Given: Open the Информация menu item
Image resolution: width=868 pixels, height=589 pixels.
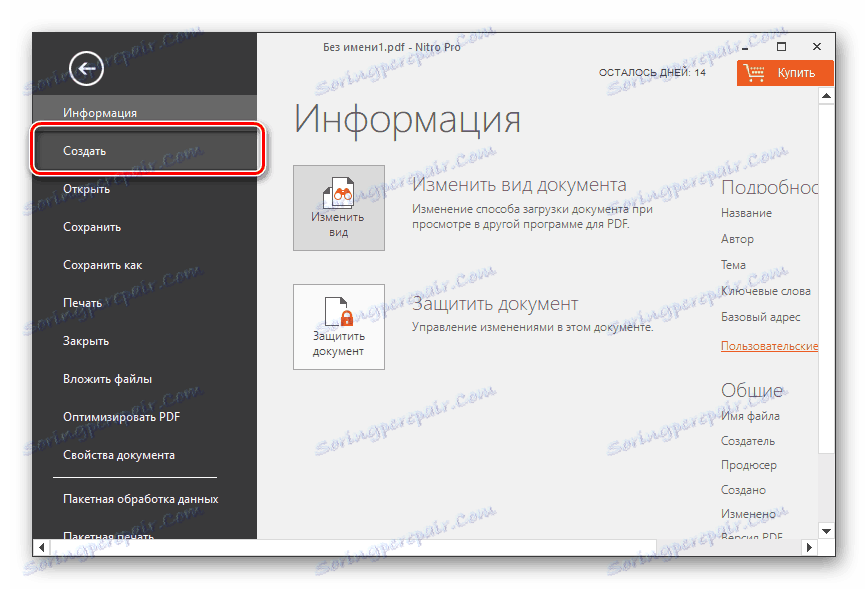Looking at the screenshot, I should (x=144, y=112).
